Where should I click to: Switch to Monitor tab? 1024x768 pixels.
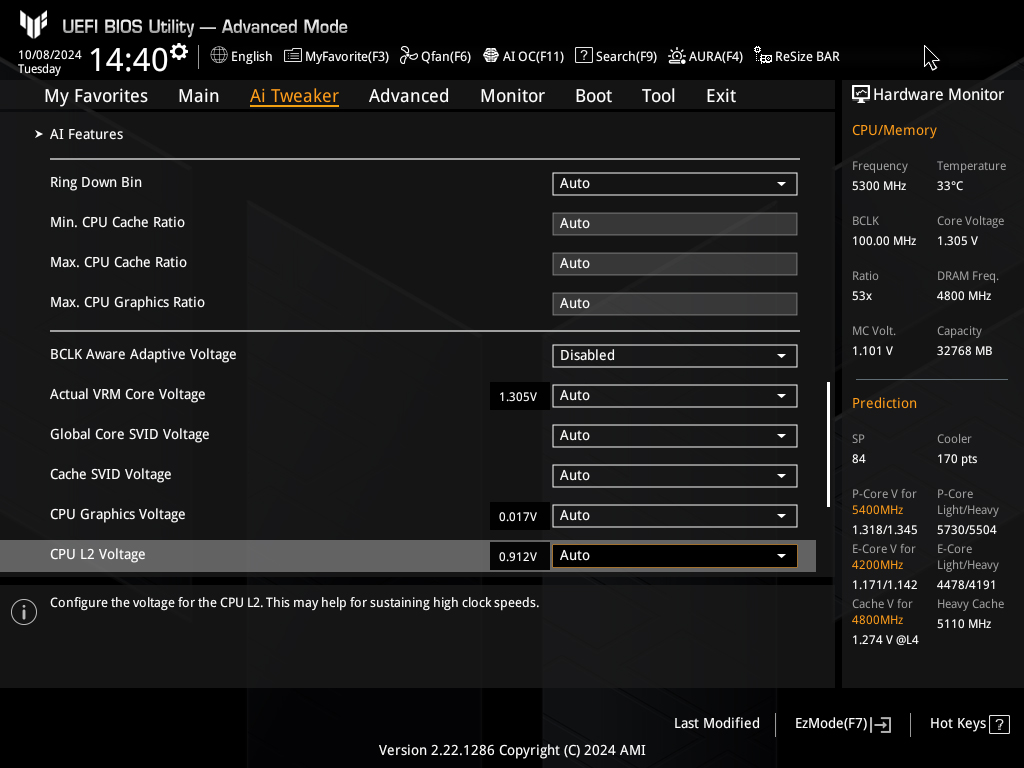513,96
